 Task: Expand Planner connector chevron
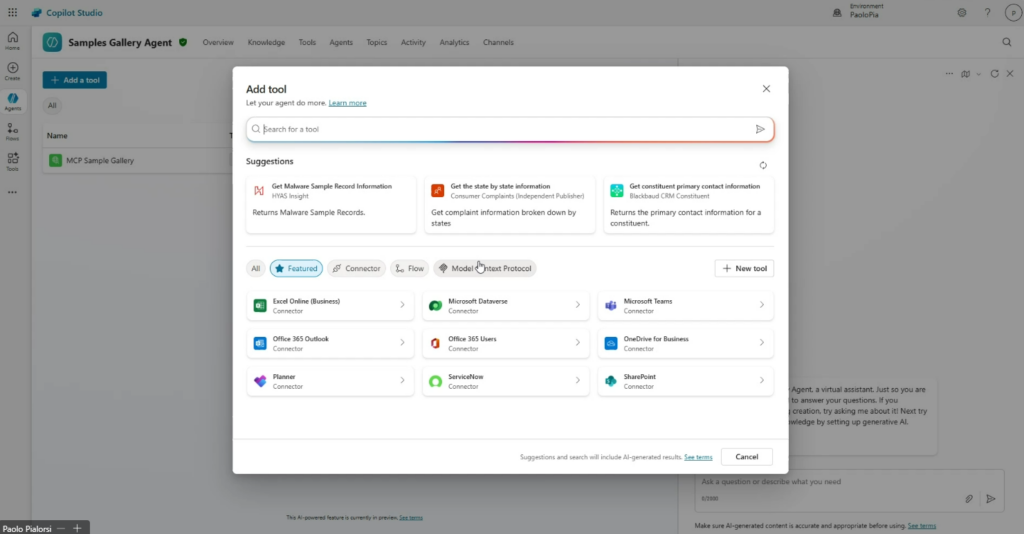(x=402, y=381)
